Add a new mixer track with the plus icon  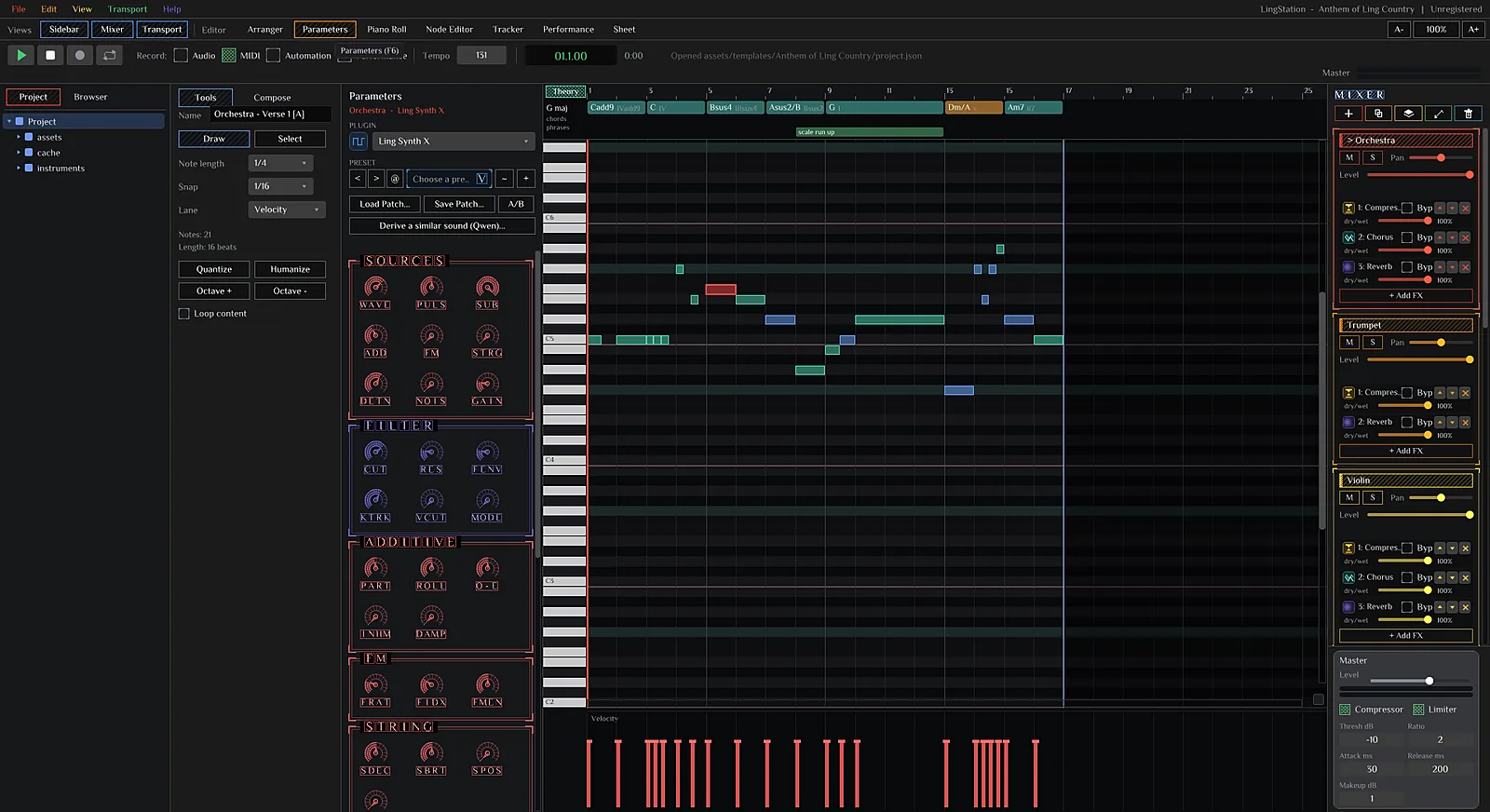pyautogui.click(x=1348, y=113)
